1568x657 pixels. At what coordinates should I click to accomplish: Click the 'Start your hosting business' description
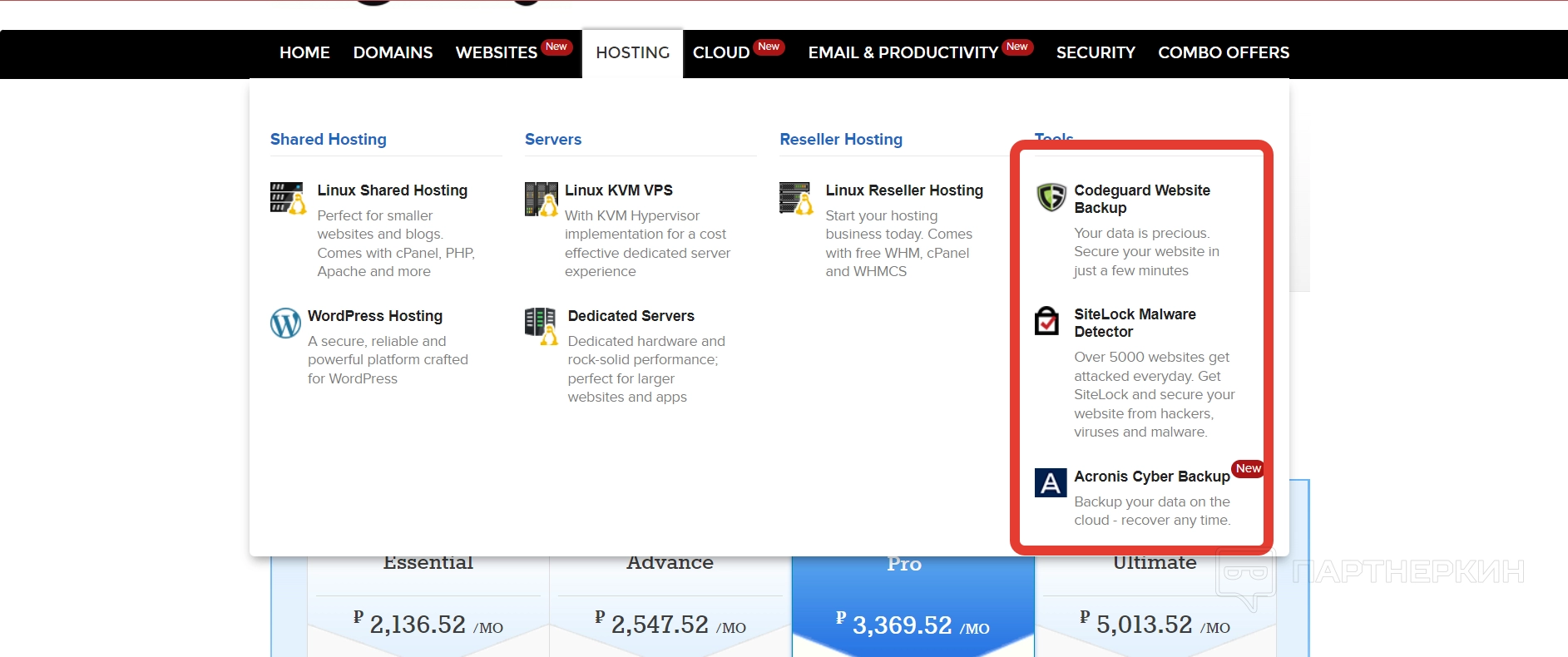tap(898, 244)
